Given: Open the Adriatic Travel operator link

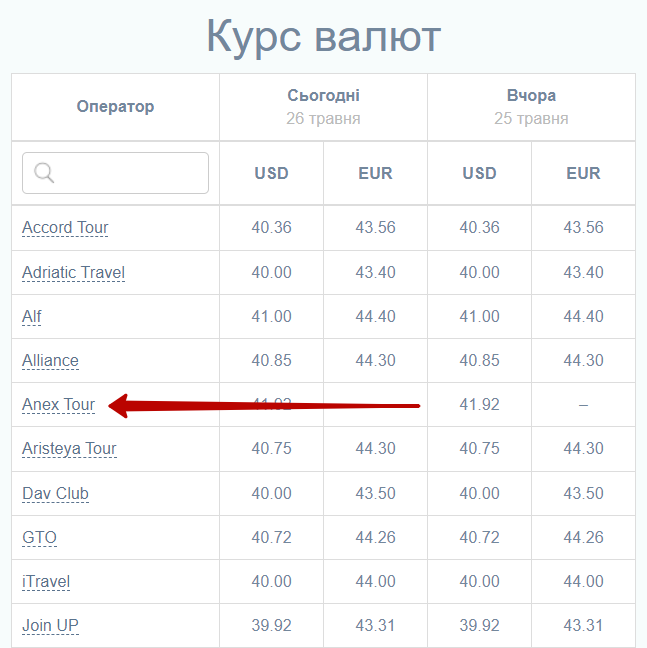Looking at the screenshot, I should 73,273.
